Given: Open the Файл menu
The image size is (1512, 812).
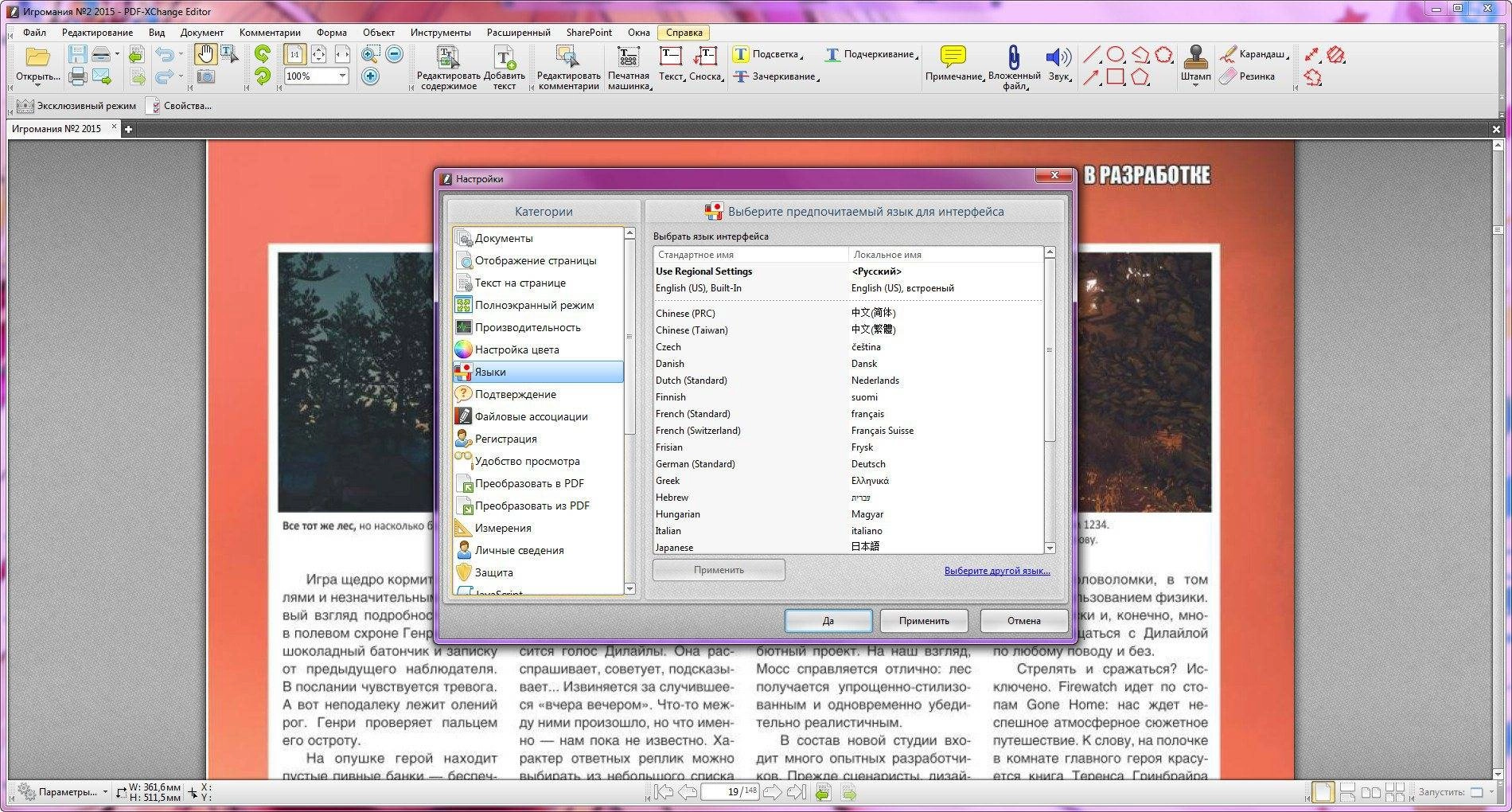Looking at the screenshot, I should tap(34, 33).
